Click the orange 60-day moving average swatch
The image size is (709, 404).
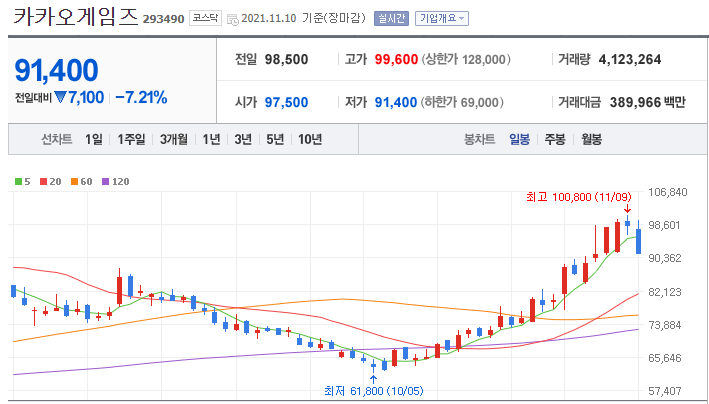pyautogui.click(x=74, y=182)
